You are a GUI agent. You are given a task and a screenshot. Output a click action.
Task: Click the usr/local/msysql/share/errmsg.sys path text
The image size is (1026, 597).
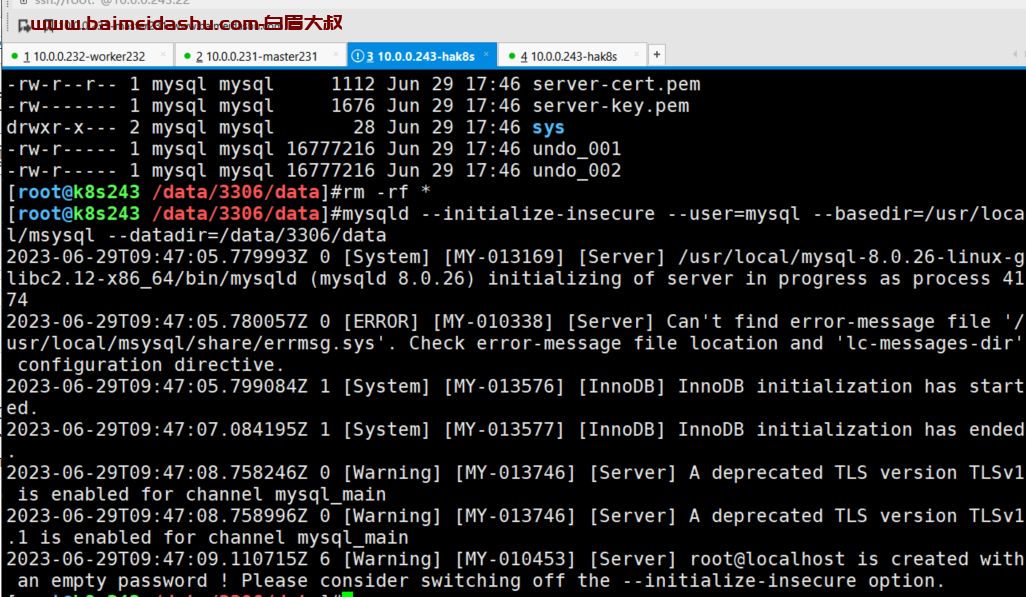pos(190,344)
